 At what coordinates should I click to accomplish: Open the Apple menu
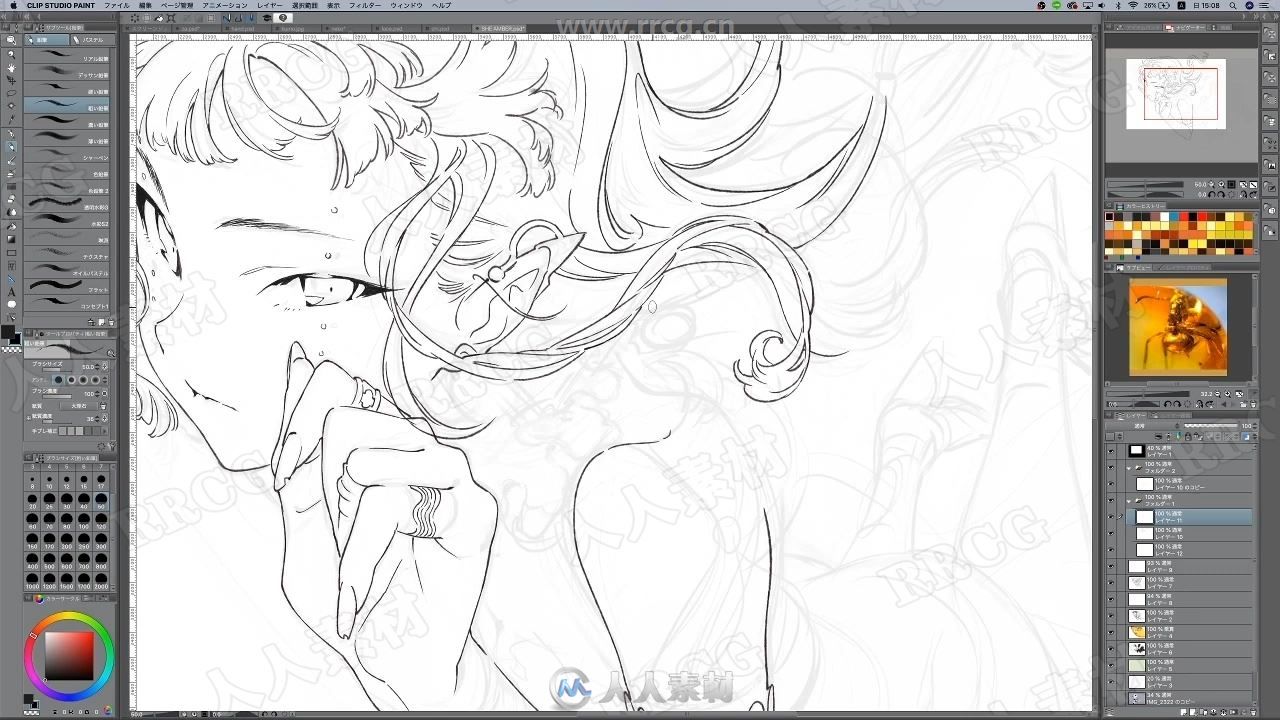pos(13,5)
